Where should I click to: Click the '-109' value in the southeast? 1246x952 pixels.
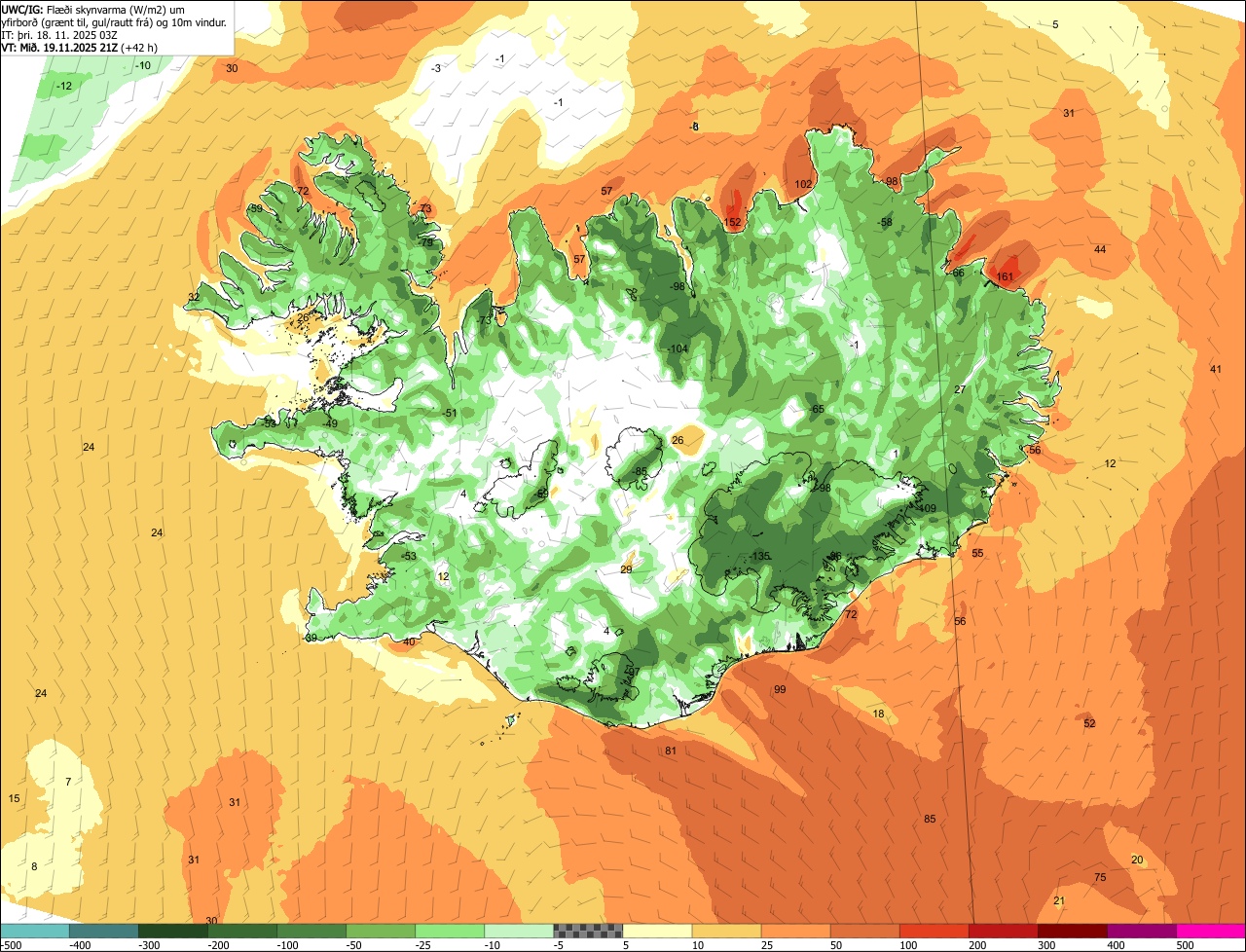[x=925, y=508]
